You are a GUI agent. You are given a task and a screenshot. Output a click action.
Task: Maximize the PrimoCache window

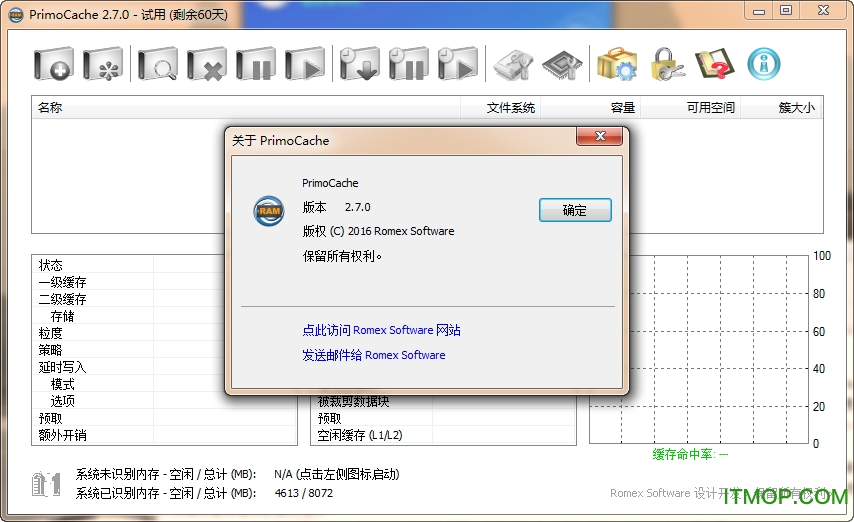786,11
